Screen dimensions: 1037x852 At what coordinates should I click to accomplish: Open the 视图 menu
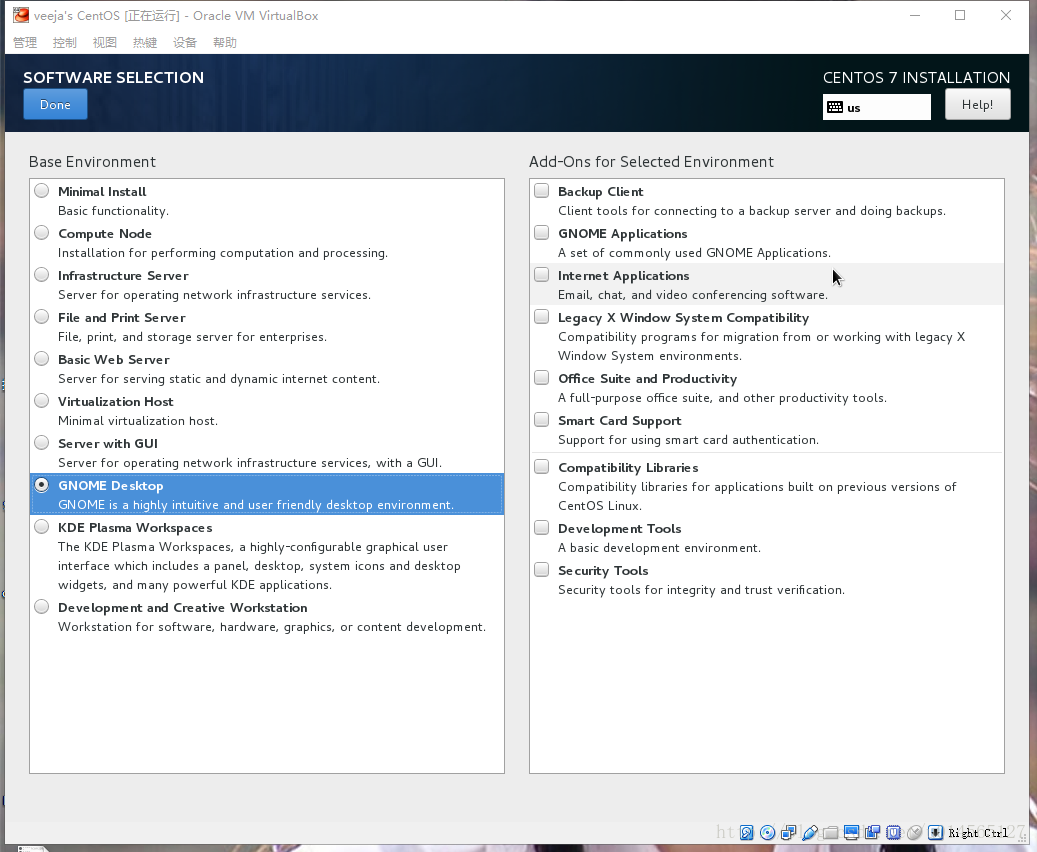(x=104, y=42)
